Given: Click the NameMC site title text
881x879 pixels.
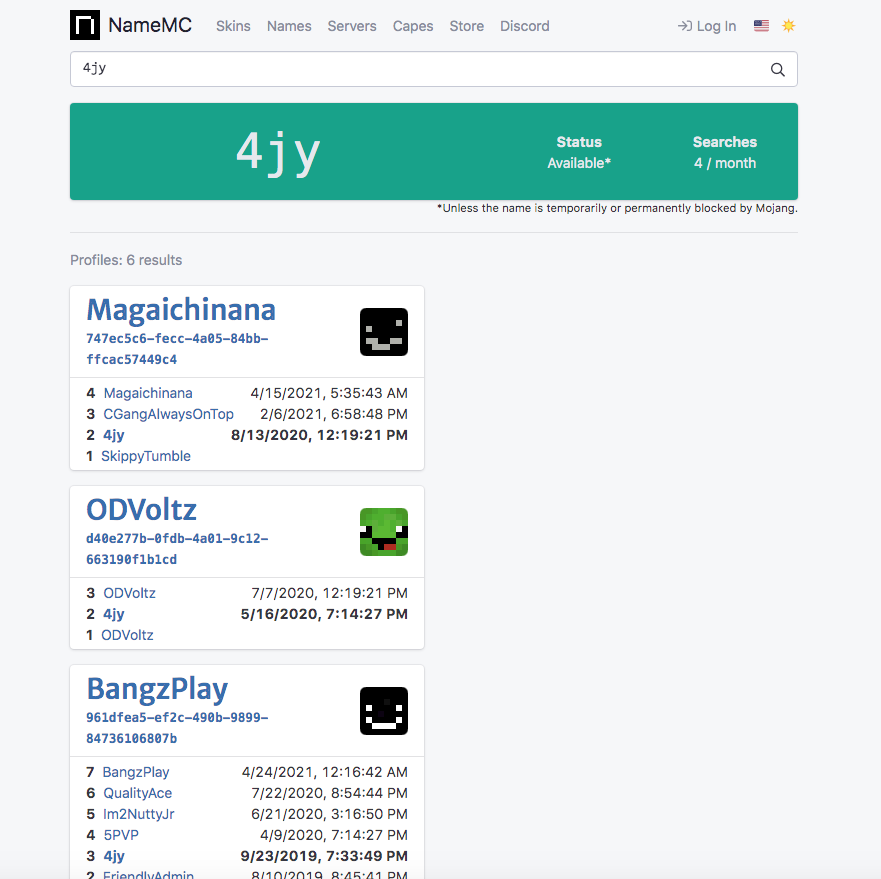Looking at the screenshot, I should (150, 25).
